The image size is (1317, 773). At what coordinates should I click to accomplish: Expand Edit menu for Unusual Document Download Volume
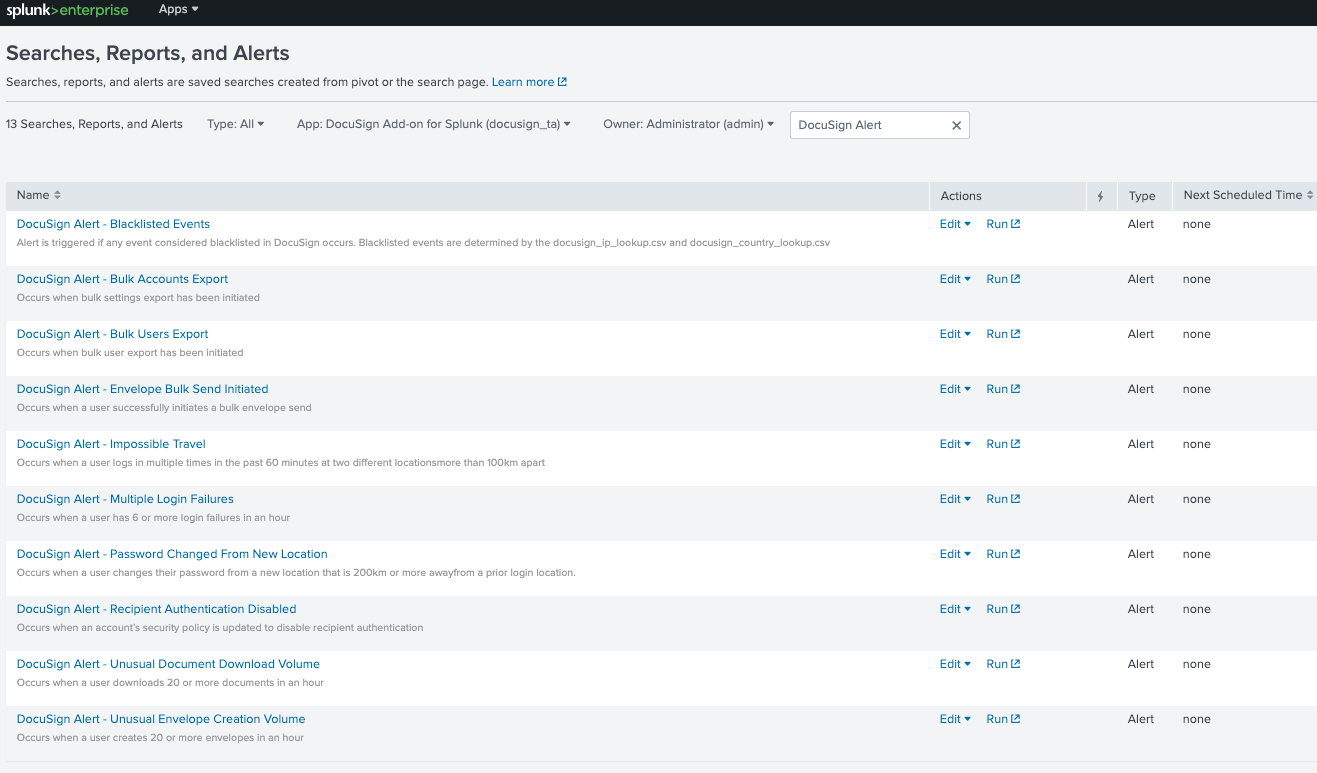[955, 664]
